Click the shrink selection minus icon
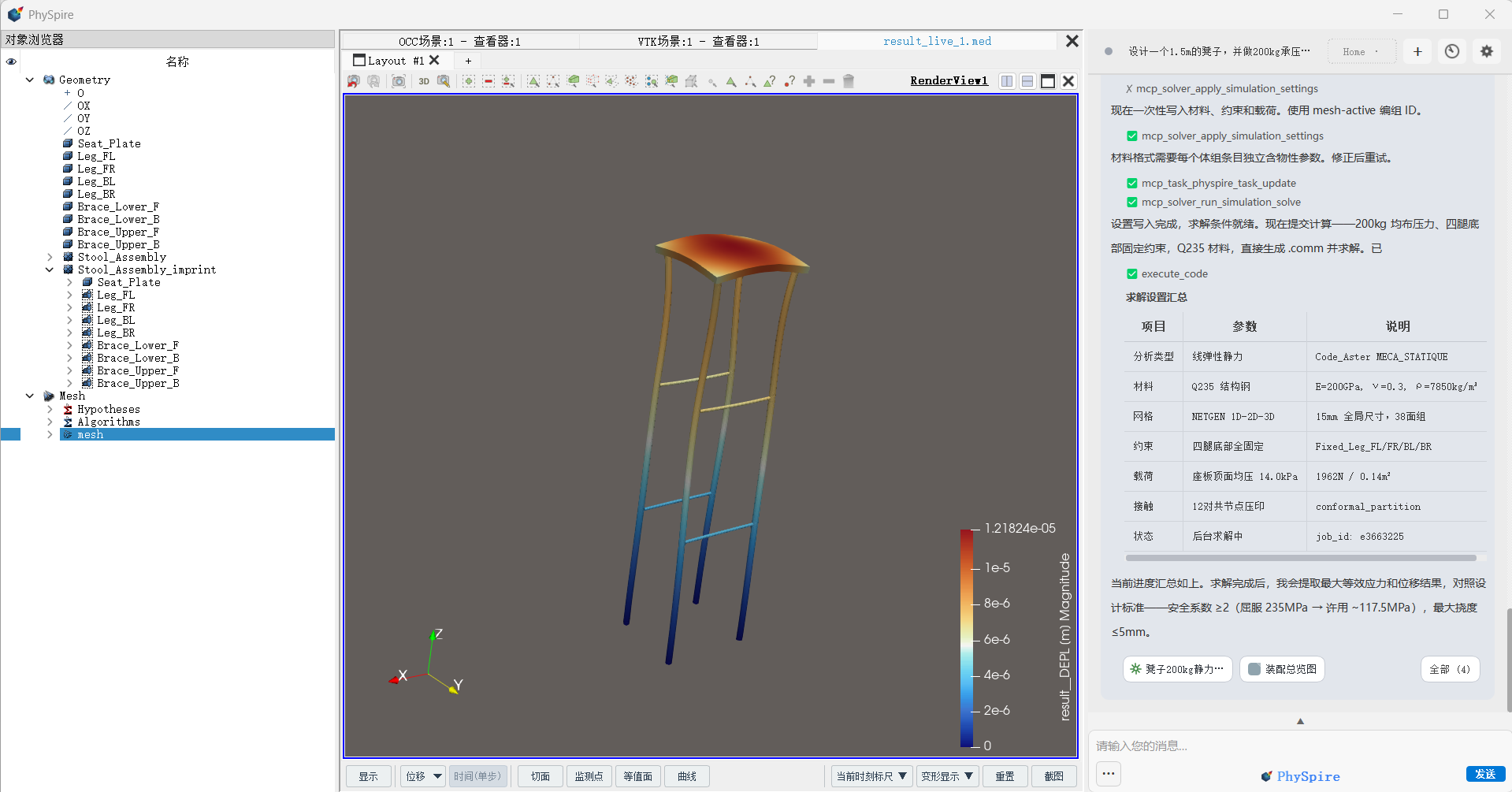 tap(829, 81)
